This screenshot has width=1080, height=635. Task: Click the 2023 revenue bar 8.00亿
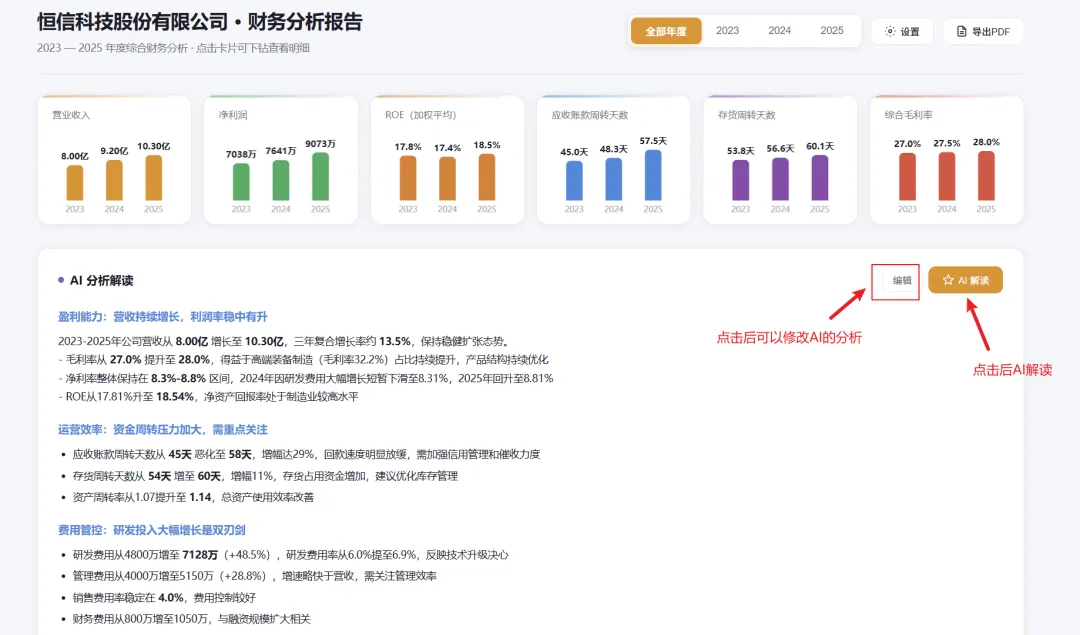[75, 183]
